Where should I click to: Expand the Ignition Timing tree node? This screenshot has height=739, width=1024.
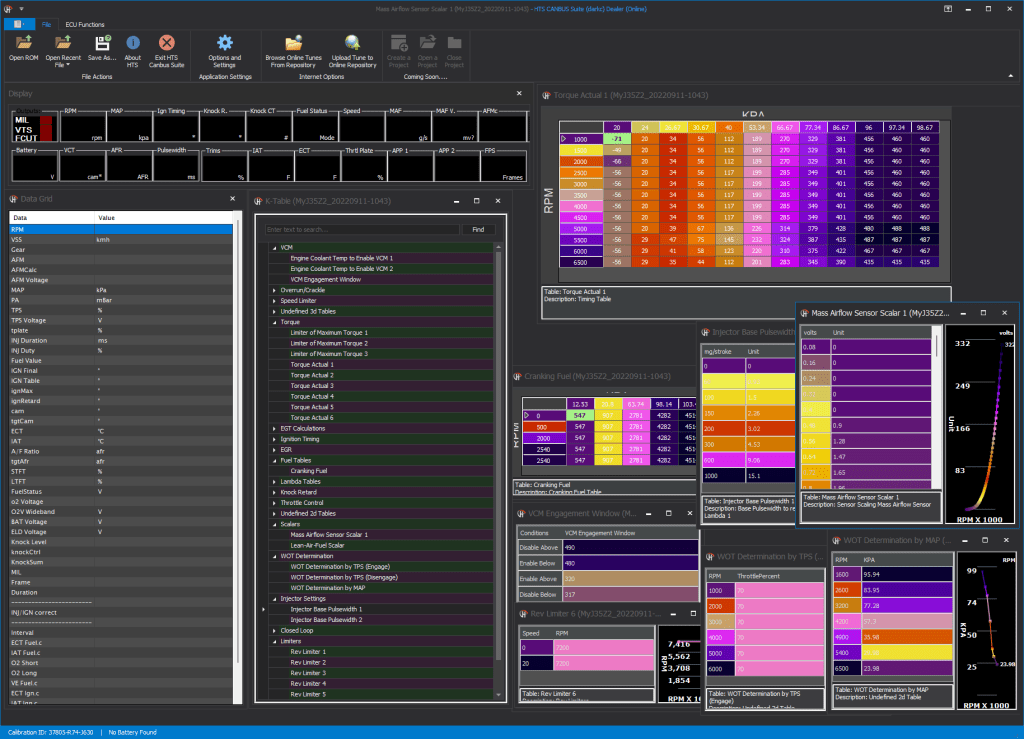coord(275,438)
